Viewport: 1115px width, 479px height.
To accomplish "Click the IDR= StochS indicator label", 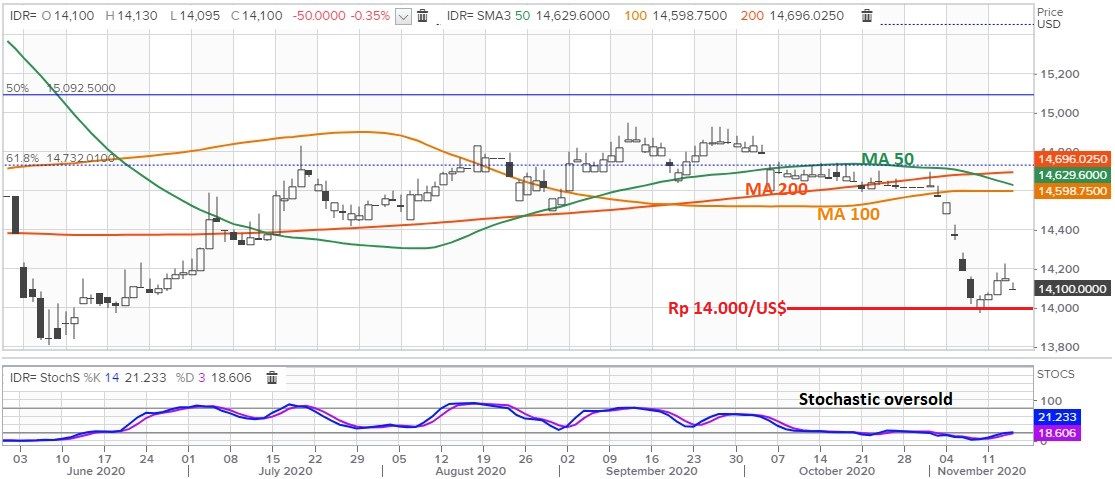I will point(43,377).
